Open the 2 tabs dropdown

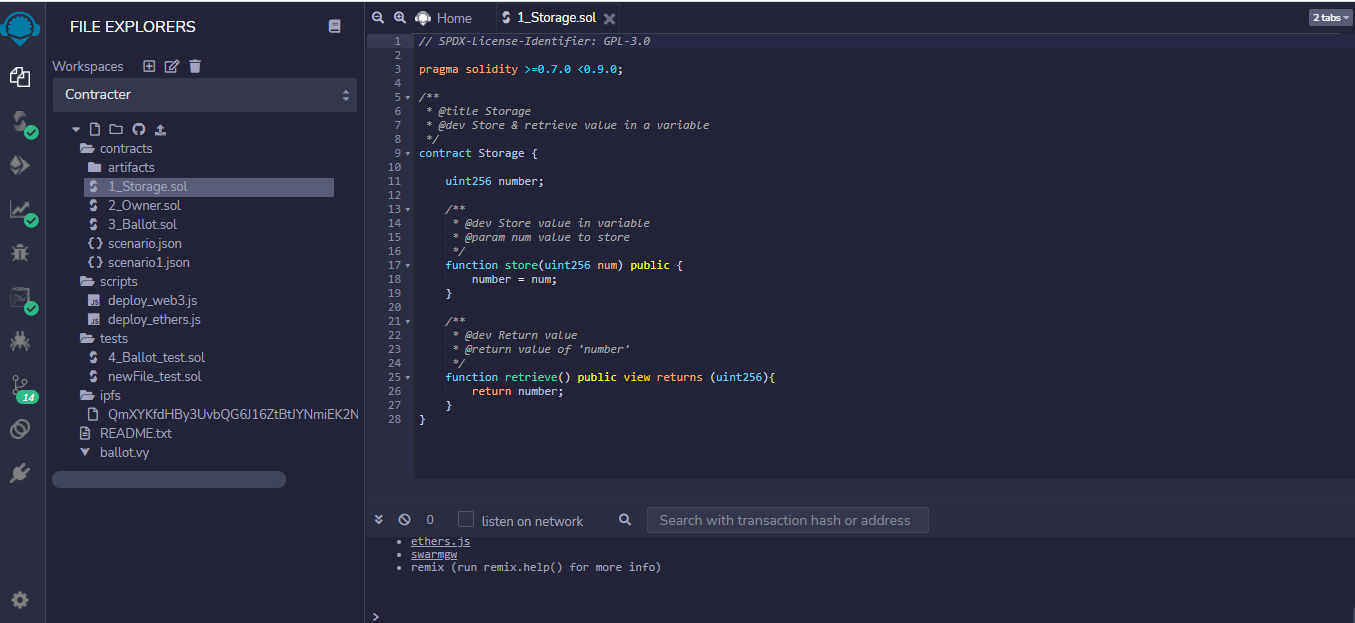[x=1329, y=17]
